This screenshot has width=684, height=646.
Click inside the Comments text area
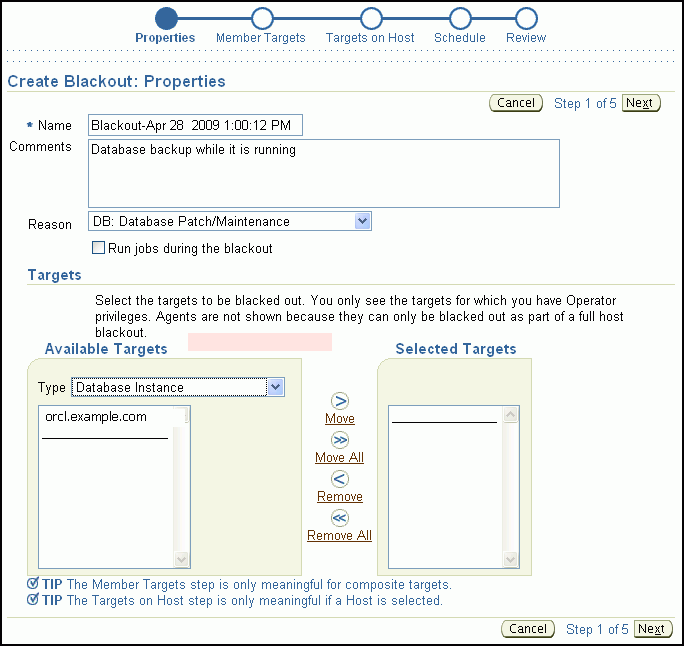[x=323, y=173]
